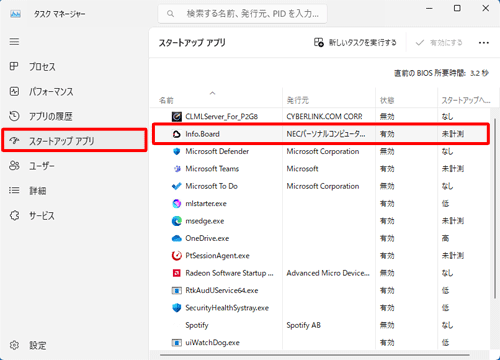500x360 pixels.
Task: Click the mlstarter.exe icon
Action: [x=177, y=203]
